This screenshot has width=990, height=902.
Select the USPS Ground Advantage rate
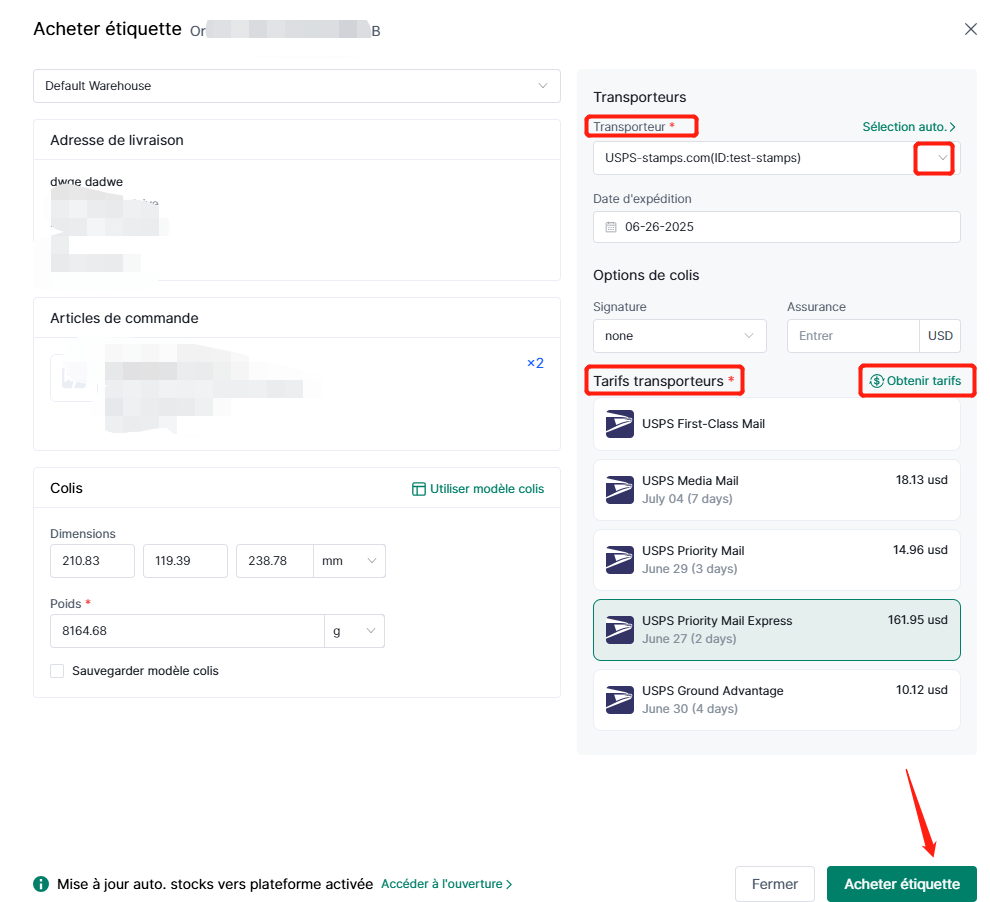[777, 700]
